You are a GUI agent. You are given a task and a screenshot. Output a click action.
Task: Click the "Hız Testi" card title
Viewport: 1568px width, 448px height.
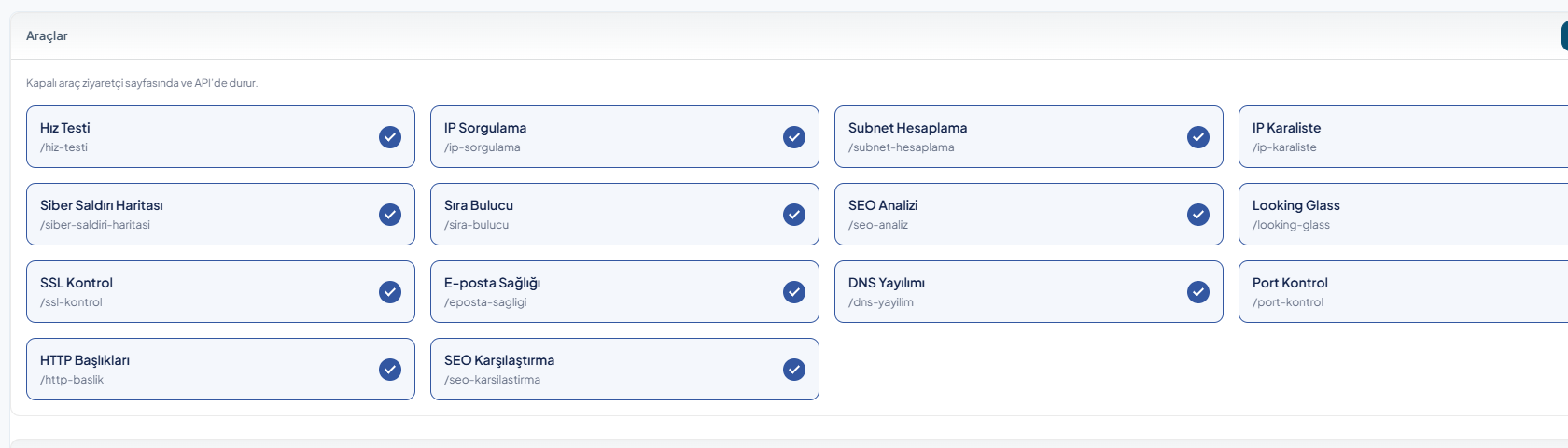pyautogui.click(x=65, y=128)
